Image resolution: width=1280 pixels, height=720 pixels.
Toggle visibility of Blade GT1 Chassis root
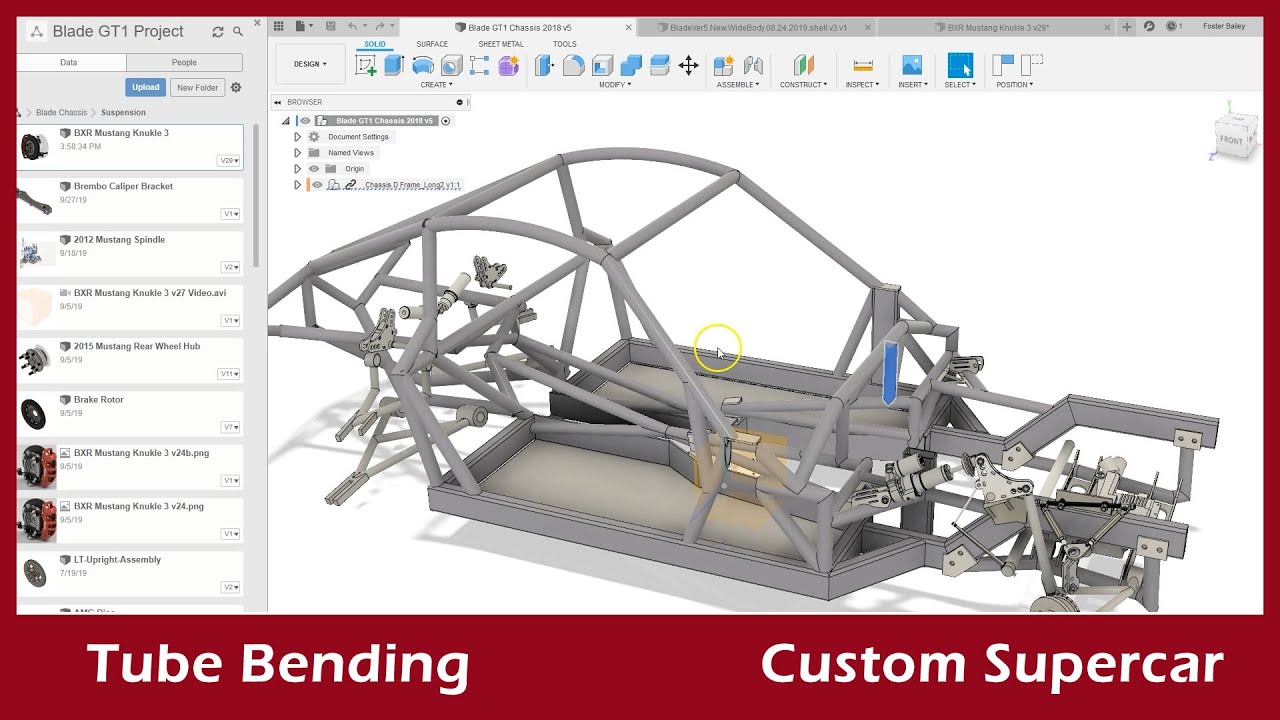[305, 121]
